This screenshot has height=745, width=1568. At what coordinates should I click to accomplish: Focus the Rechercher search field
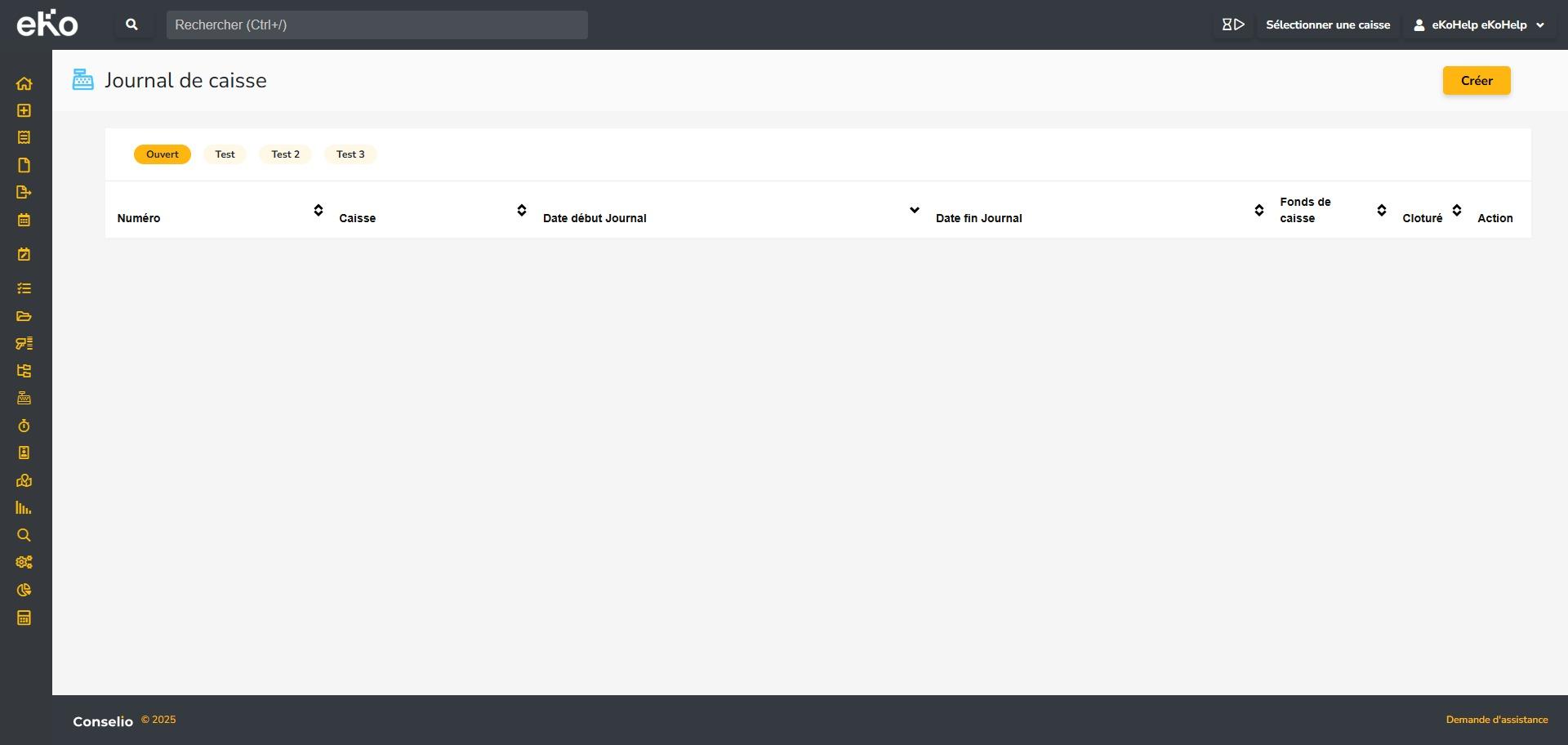point(376,25)
